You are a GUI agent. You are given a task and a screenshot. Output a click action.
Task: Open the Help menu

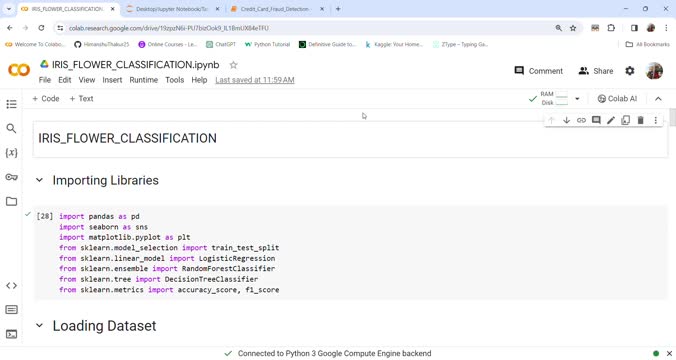tap(199, 80)
